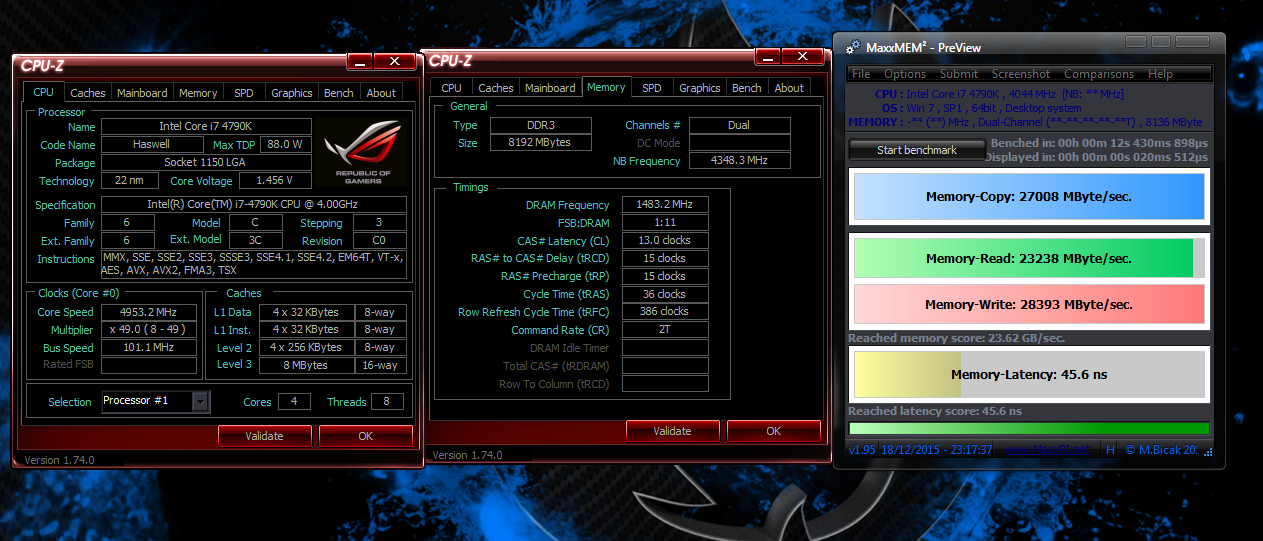The height and width of the screenshot is (541, 1263).
Task: Open SPD tab in left CPU-Z window
Action: click(244, 93)
